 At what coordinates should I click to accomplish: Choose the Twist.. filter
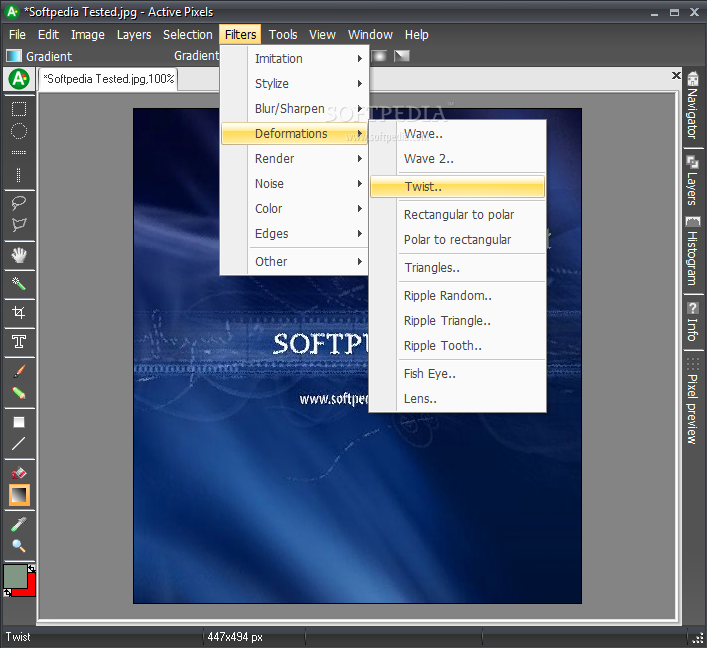click(x=457, y=187)
